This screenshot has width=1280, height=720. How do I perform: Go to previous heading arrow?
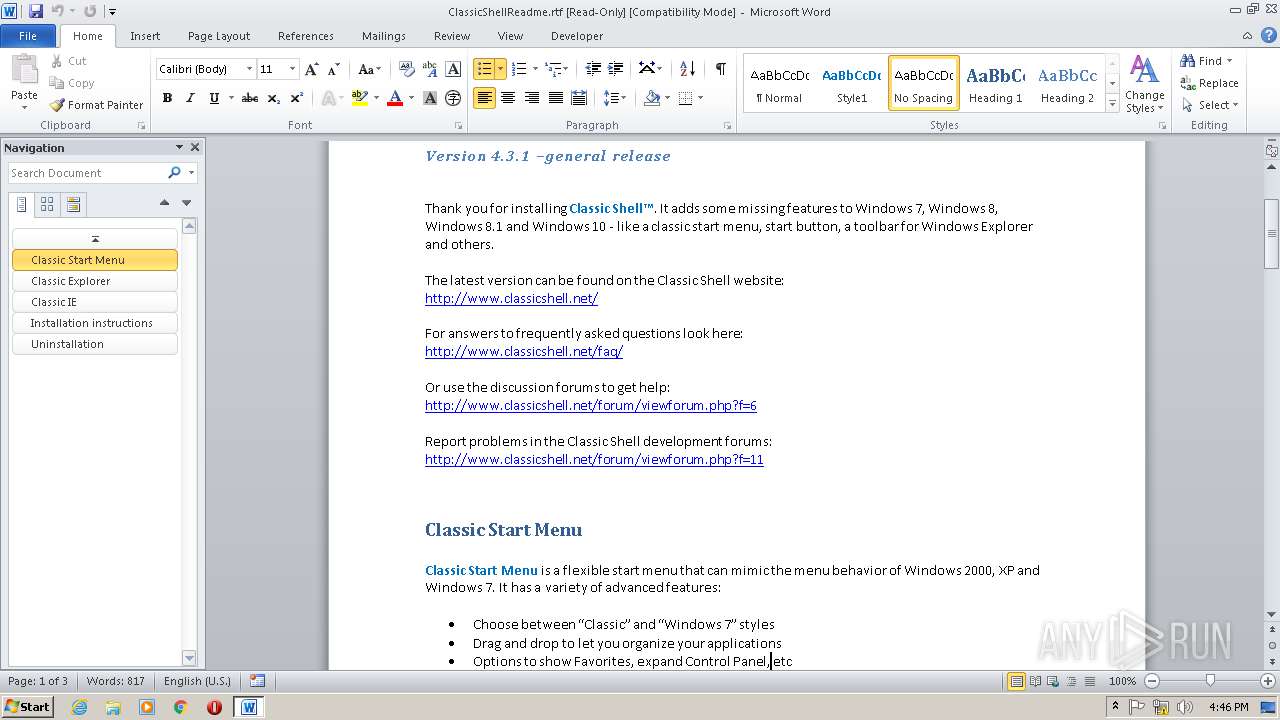[164, 203]
